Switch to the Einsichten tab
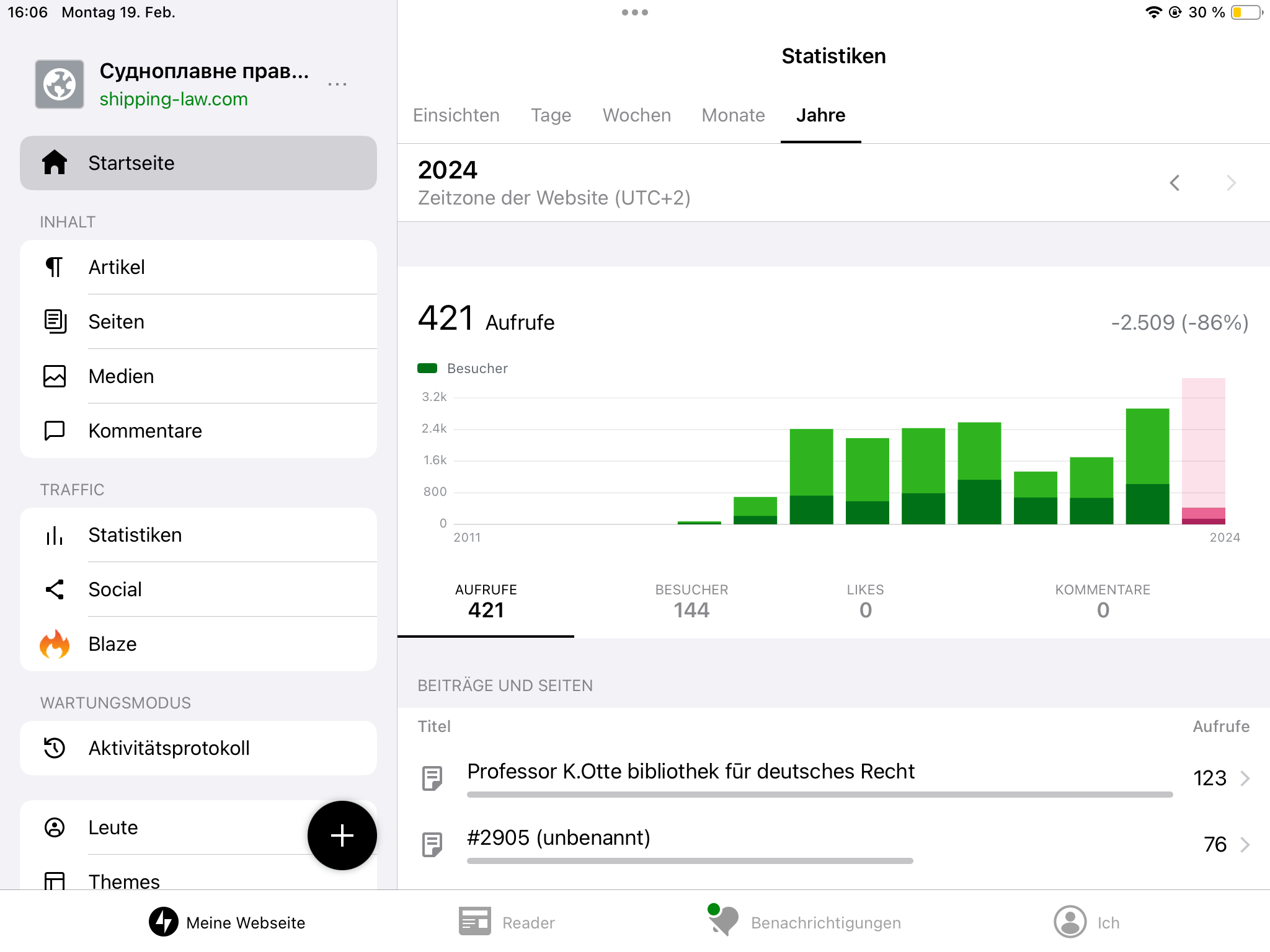The image size is (1270, 952). [456, 115]
